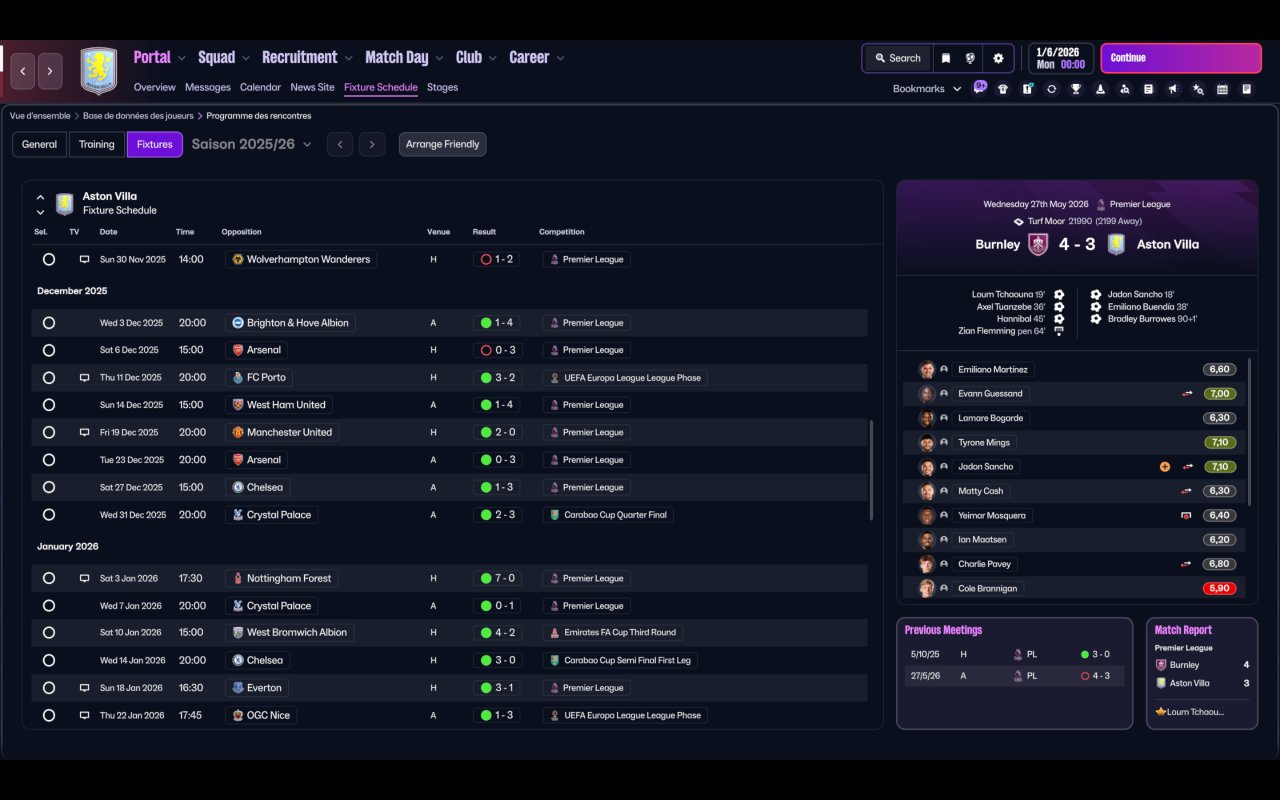Select the West Ham United fixture radio
This screenshot has width=1280, height=800.
tap(48, 405)
